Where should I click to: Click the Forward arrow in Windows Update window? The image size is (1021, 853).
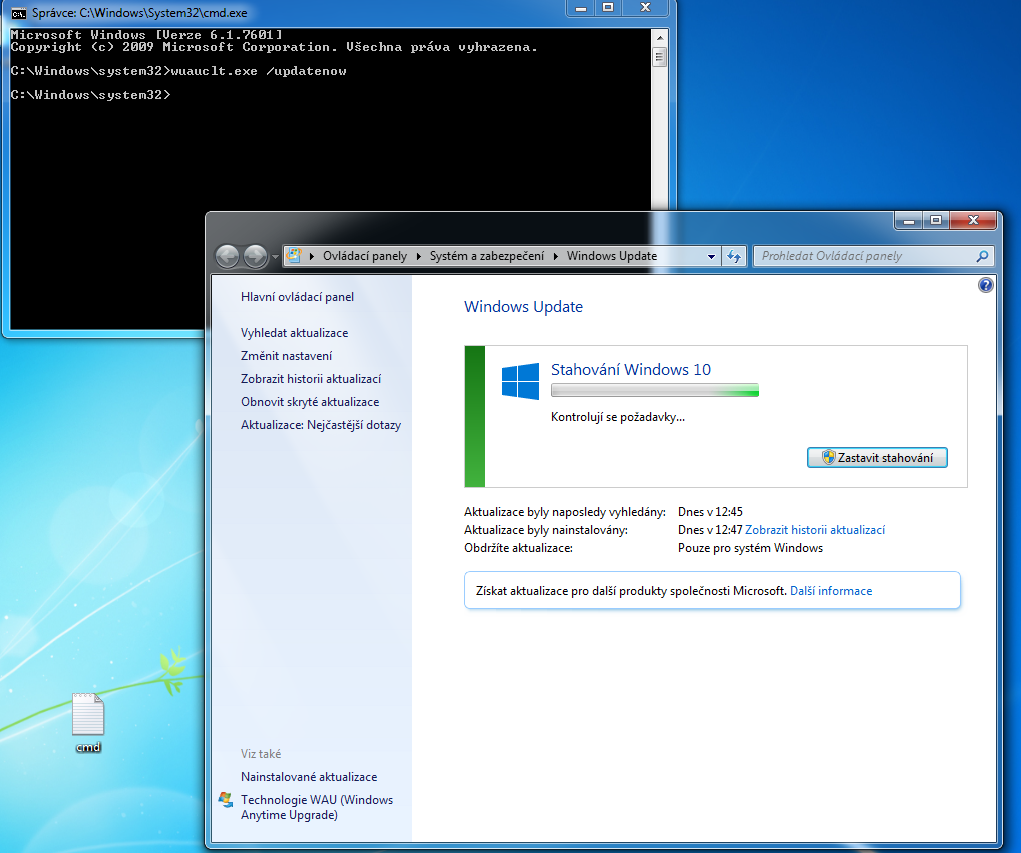point(255,256)
